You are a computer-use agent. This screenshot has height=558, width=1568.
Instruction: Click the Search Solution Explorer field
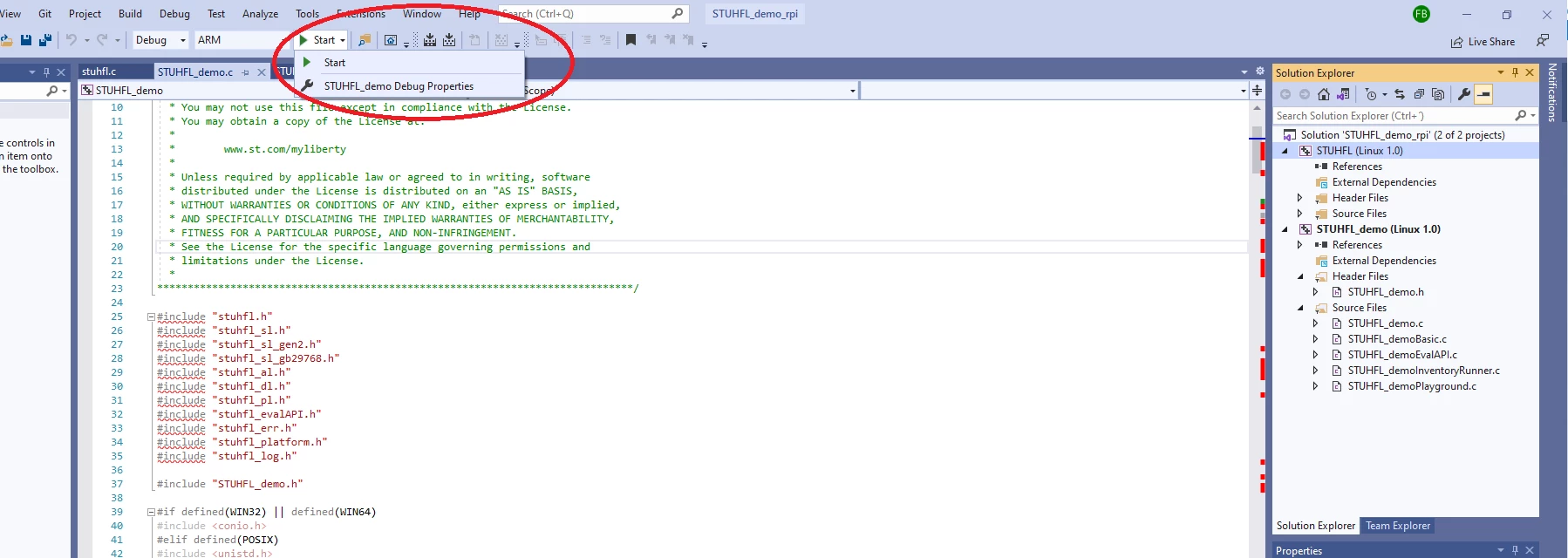(x=1394, y=115)
